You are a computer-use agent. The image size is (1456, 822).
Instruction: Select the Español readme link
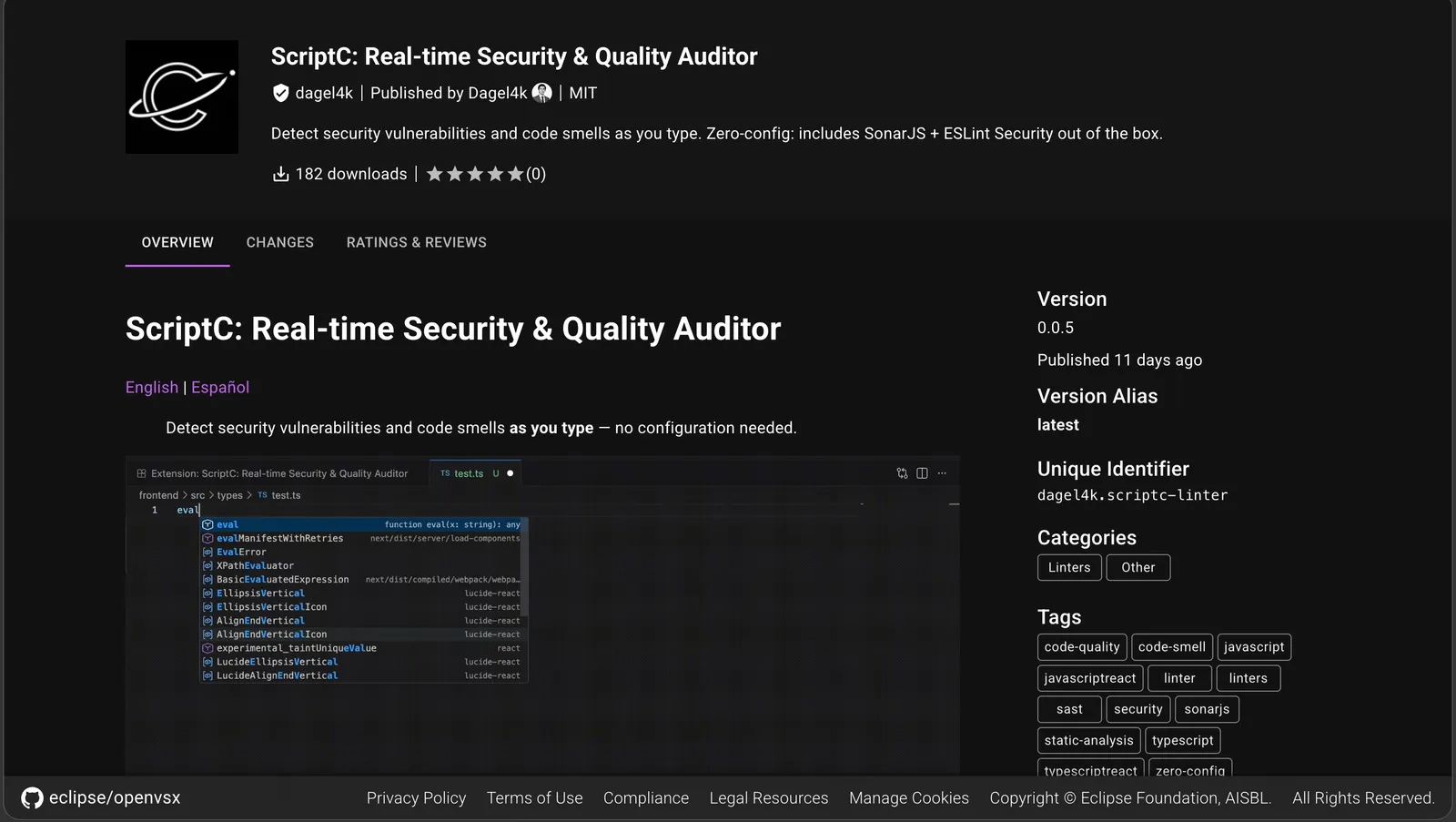[220, 387]
